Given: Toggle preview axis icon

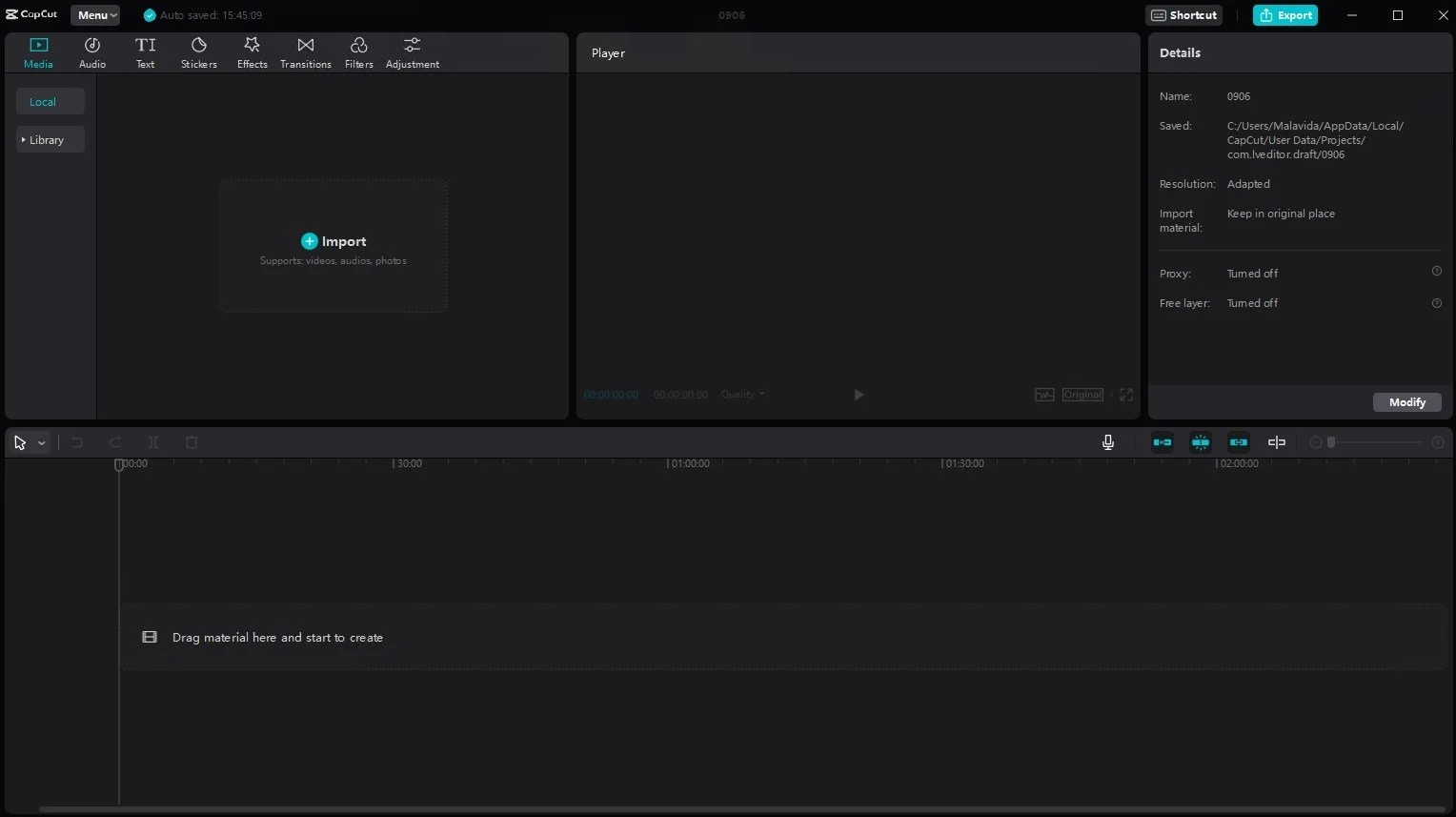Looking at the screenshot, I should pyautogui.click(x=1277, y=442).
